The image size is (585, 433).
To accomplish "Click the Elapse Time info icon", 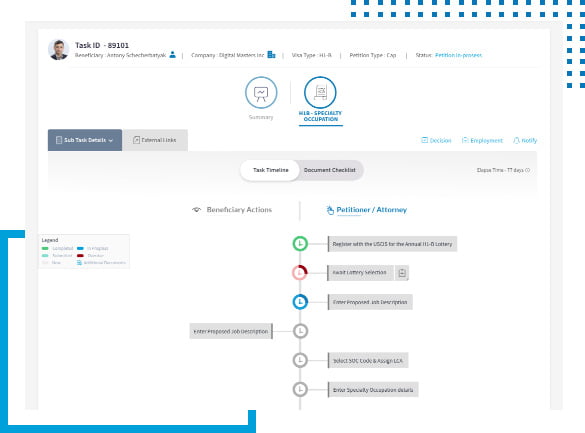I will point(528,170).
